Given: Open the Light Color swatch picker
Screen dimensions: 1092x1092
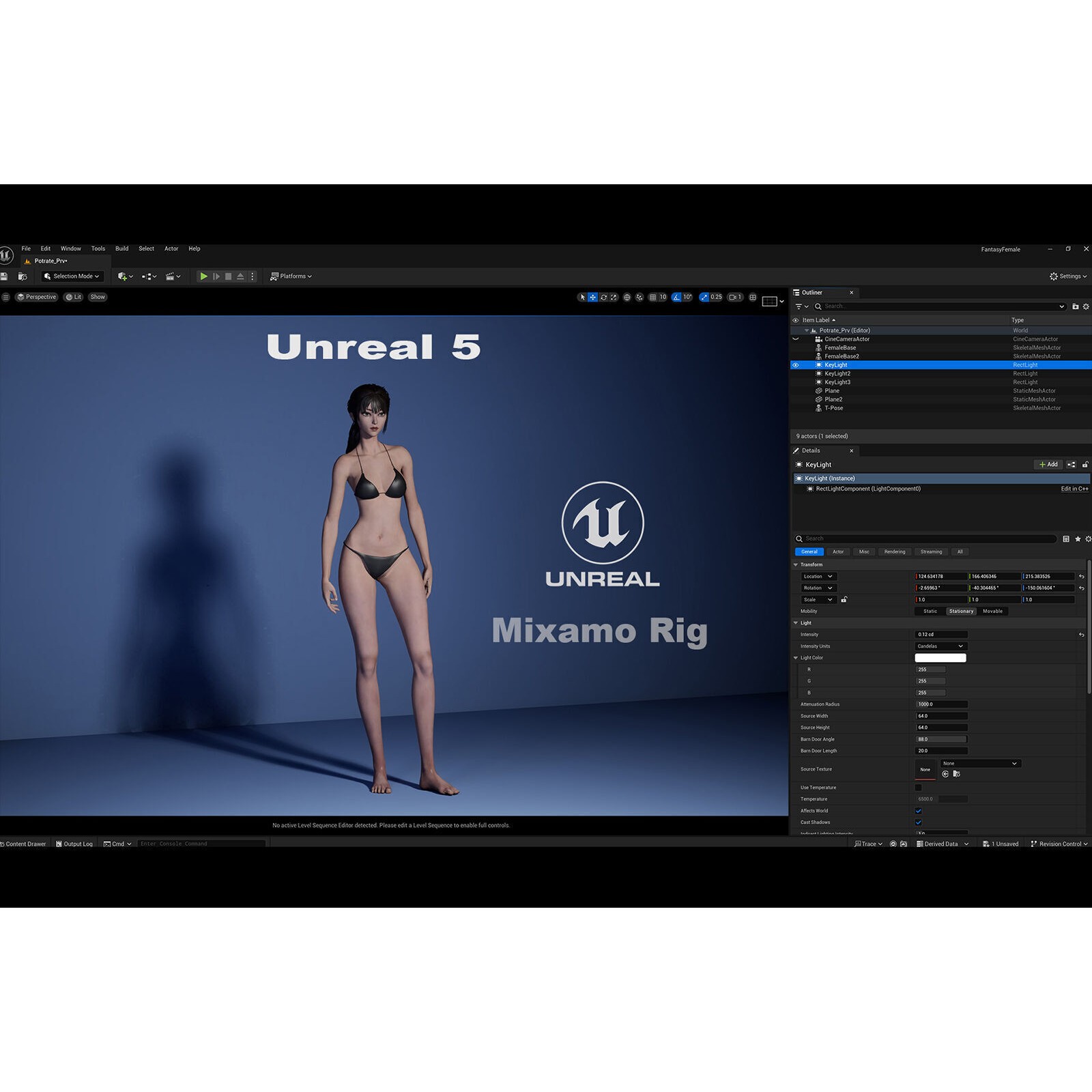Looking at the screenshot, I should coord(940,657).
